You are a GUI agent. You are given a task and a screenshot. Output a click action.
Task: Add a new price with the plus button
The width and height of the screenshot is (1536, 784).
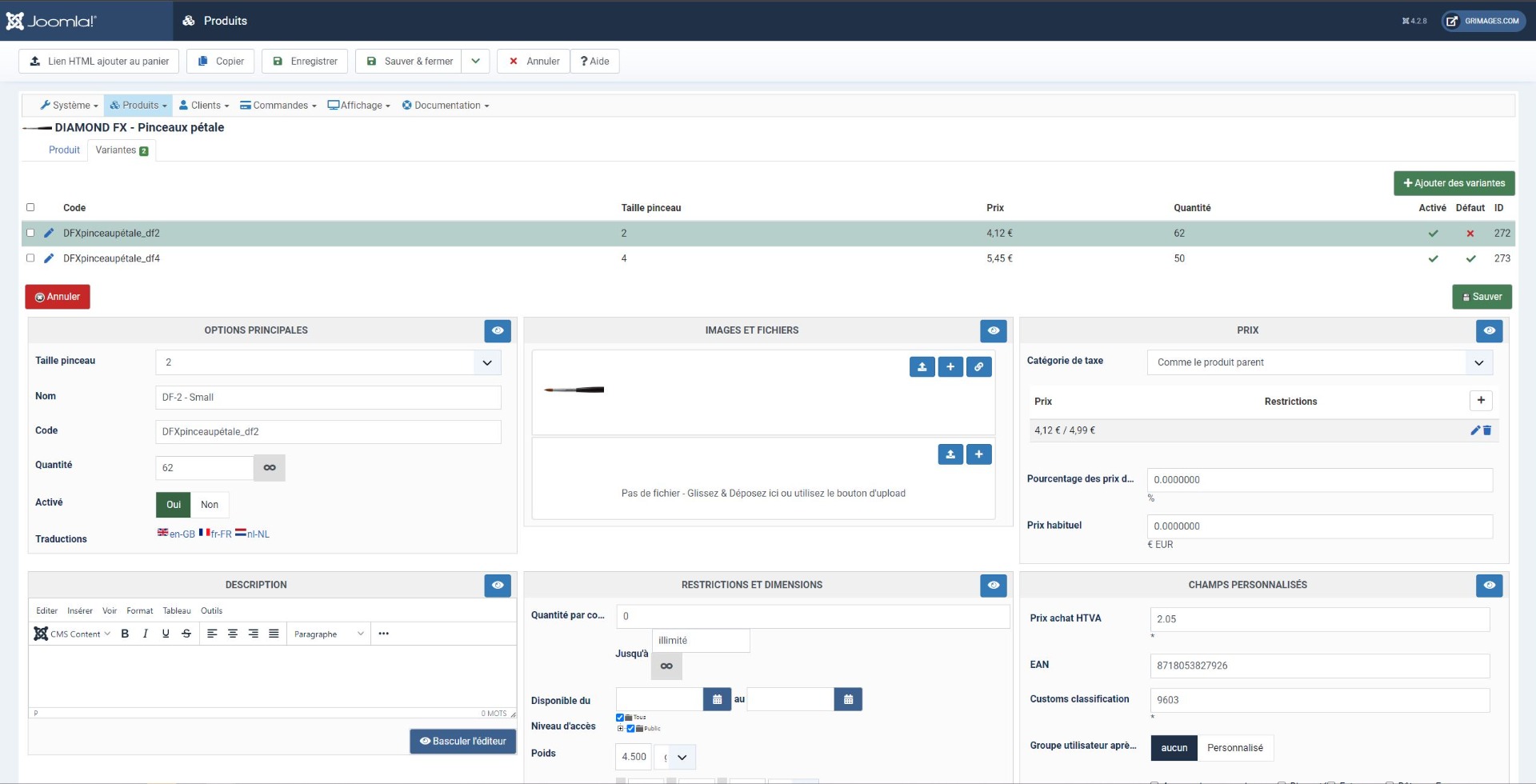[x=1481, y=401]
